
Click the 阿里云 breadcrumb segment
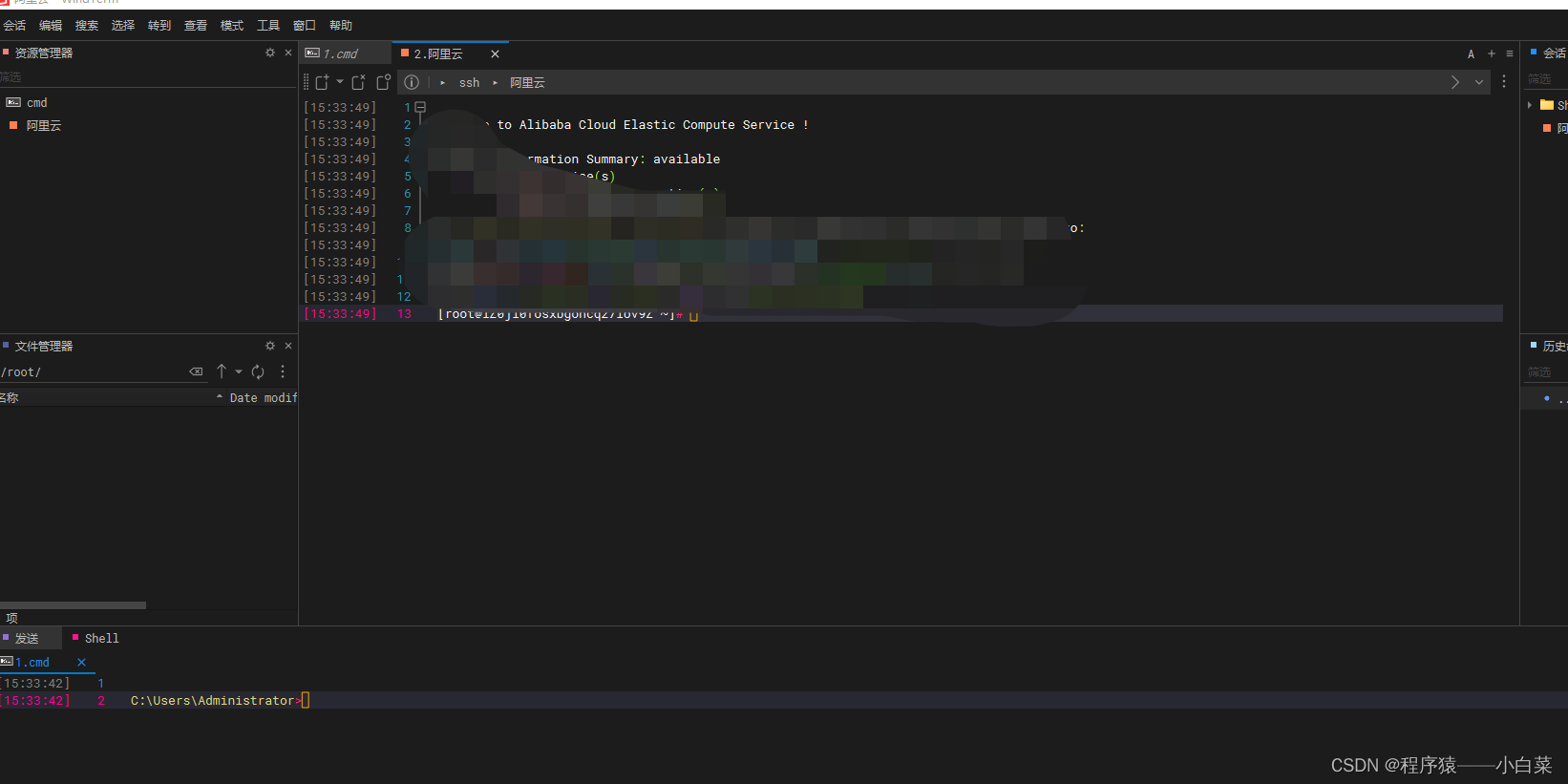(527, 83)
